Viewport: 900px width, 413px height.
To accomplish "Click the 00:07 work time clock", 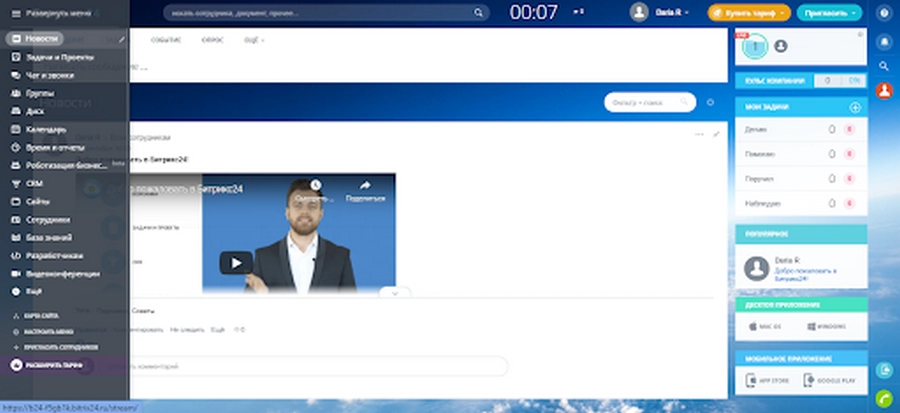I will coord(533,12).
